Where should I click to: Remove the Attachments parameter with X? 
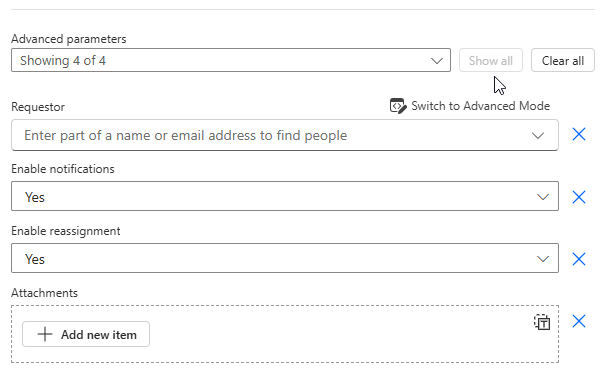pos(579,321)
